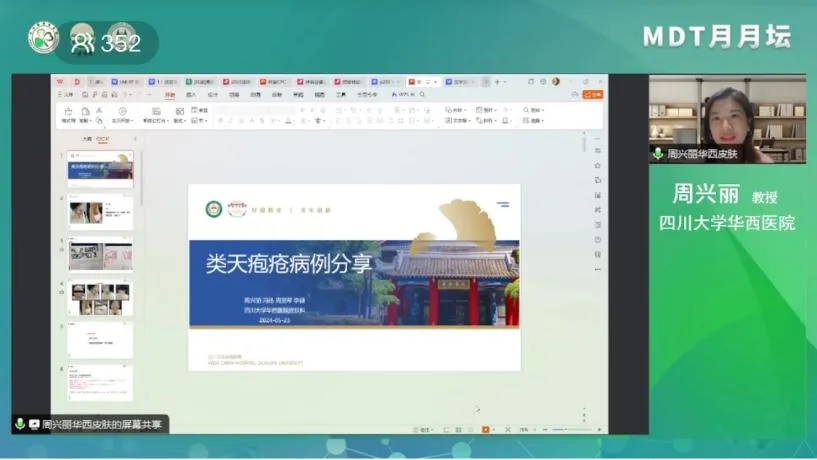Screen dimensions: 817x460
Task: Toggle italic text formatting
Action: [230, 120]
